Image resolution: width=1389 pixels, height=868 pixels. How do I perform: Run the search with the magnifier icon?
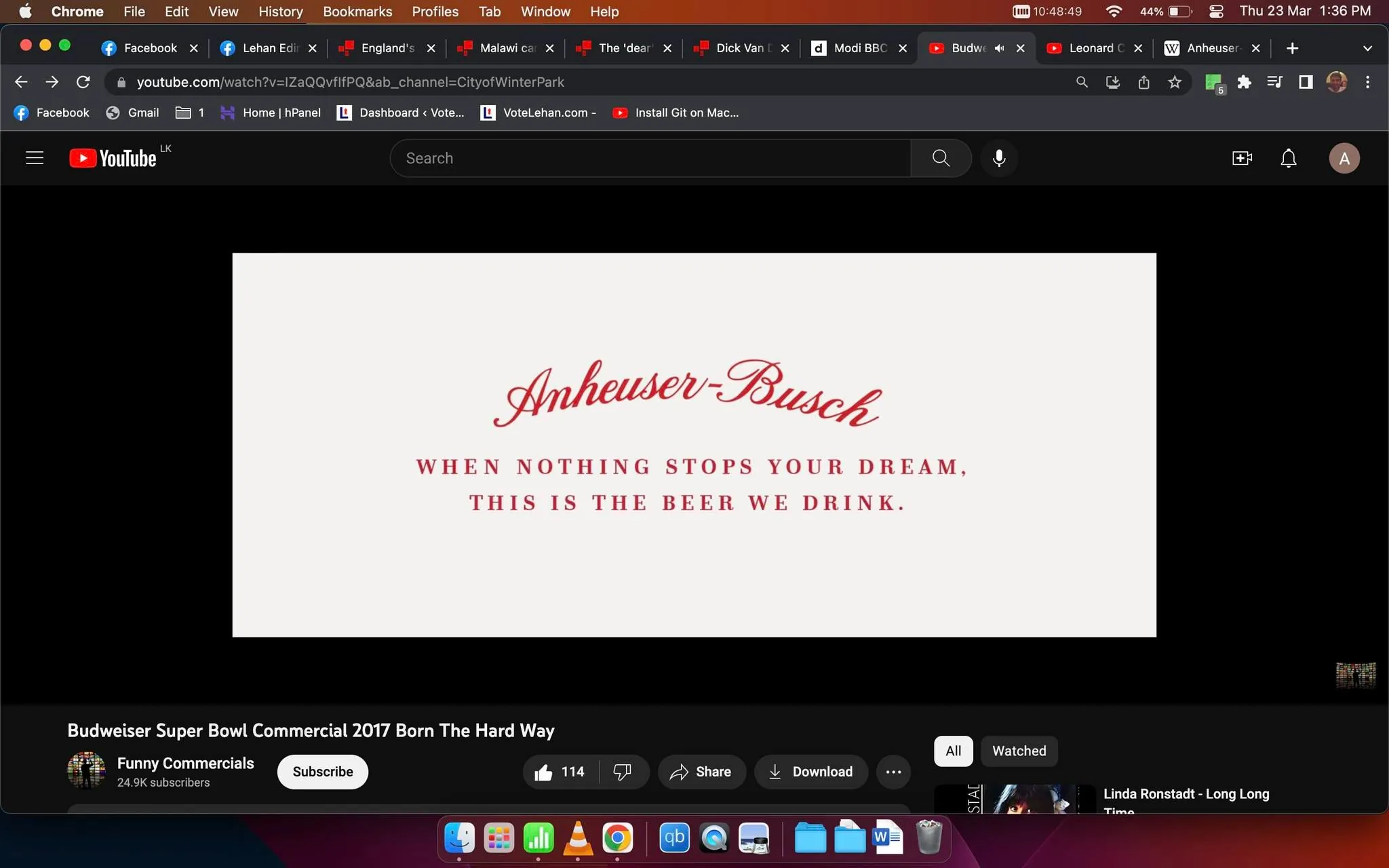940,158
